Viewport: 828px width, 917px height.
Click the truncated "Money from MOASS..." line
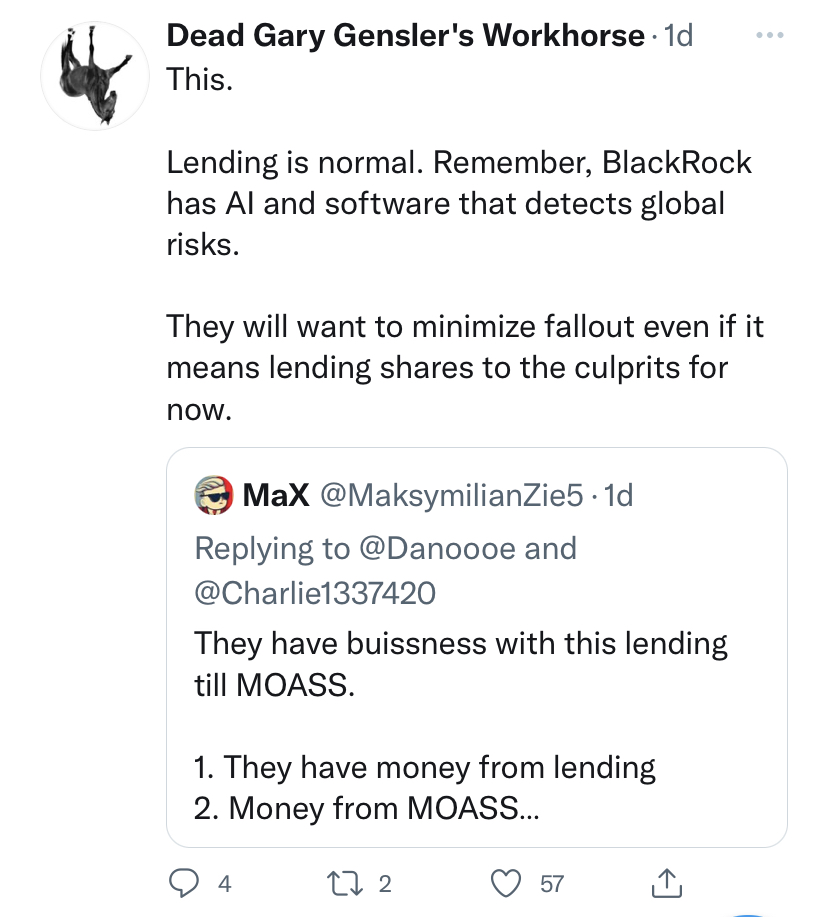pos(366,808)
